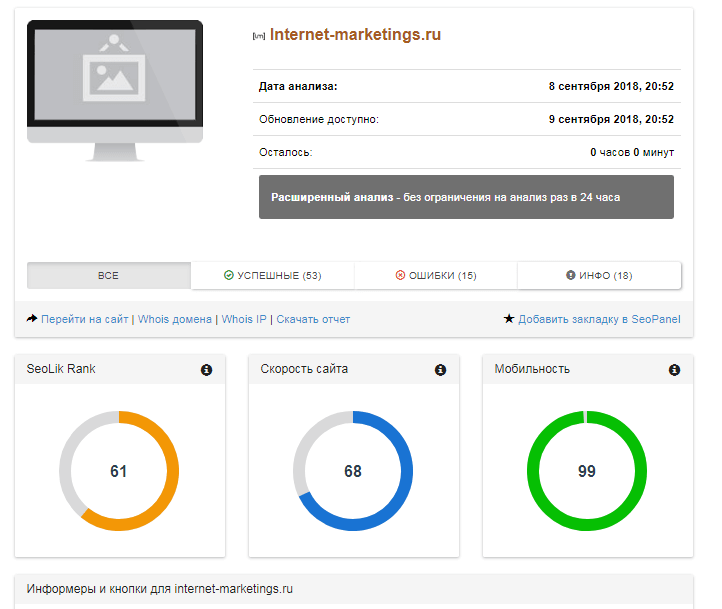Click the small favicon beside Internet-marketings.ru title
This screenshot has height=609, width=722.
(259, 36)
